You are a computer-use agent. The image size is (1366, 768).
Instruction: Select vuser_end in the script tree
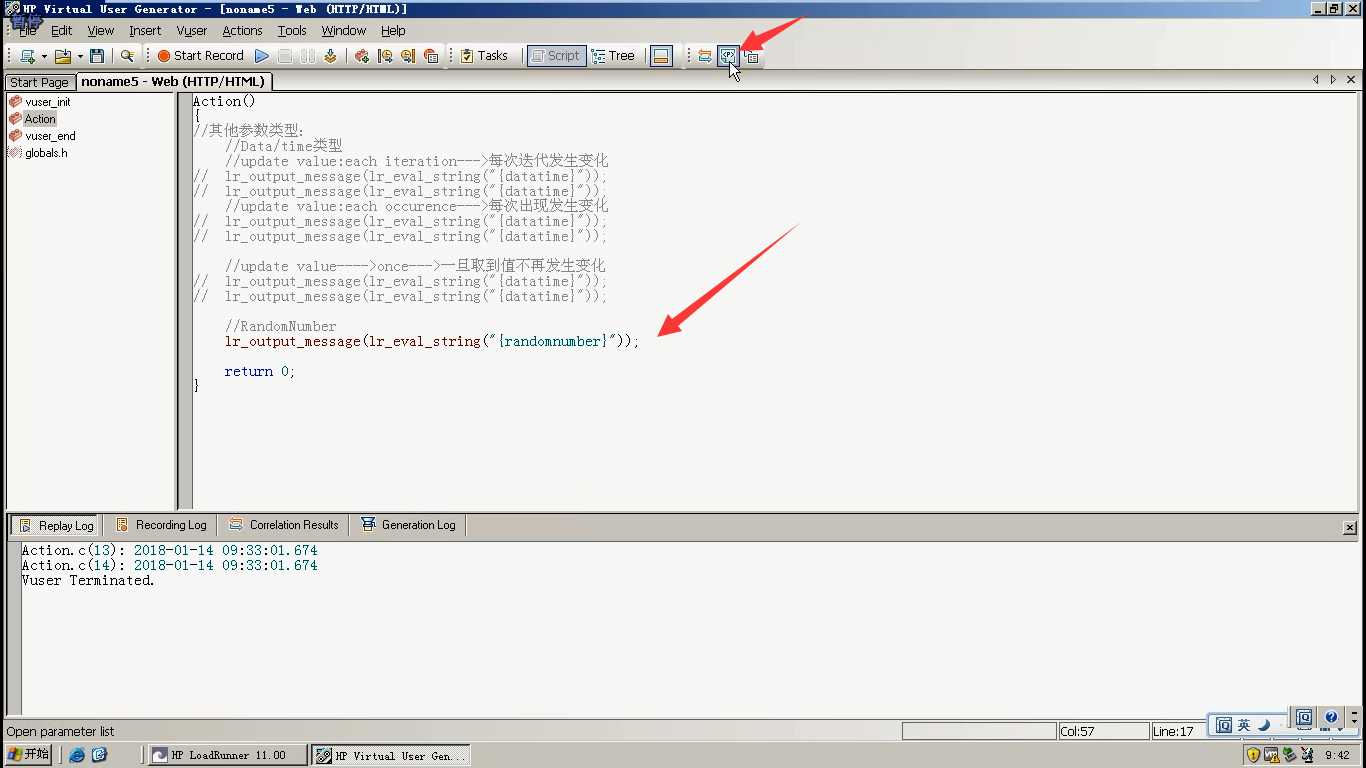click(x=50, y=136)
